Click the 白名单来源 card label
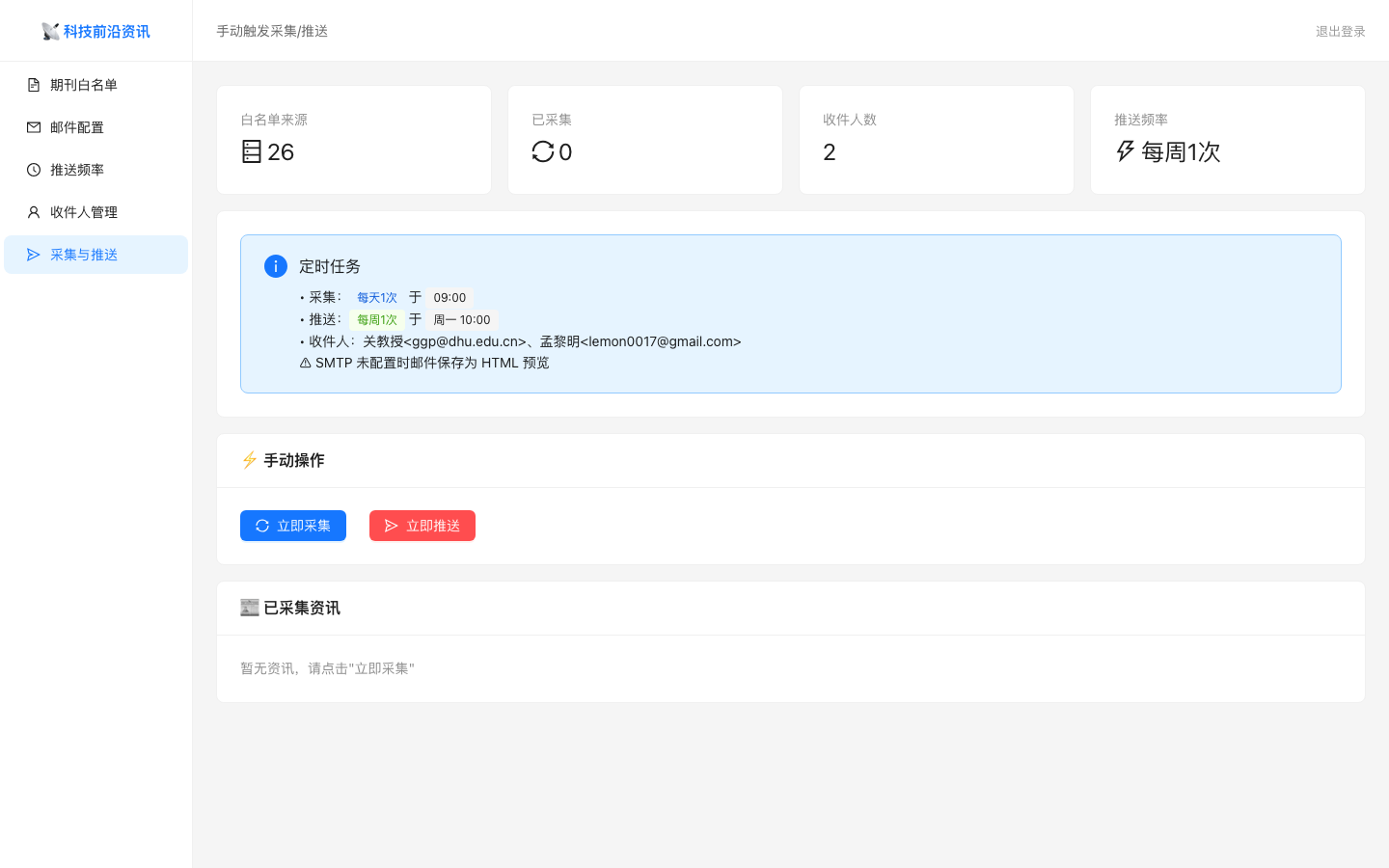The width and height of the screenshot is (1389, 868). pos(274,120)
